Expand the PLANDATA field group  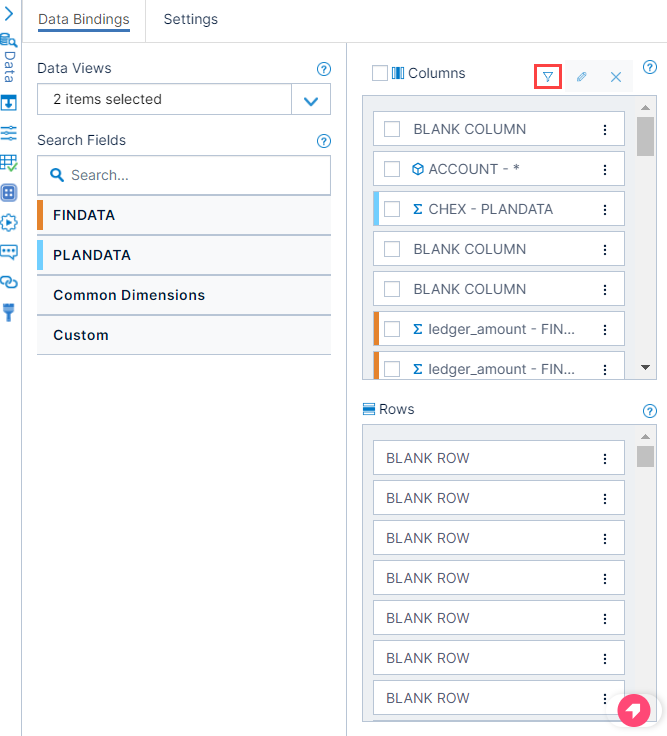point(184,255)
